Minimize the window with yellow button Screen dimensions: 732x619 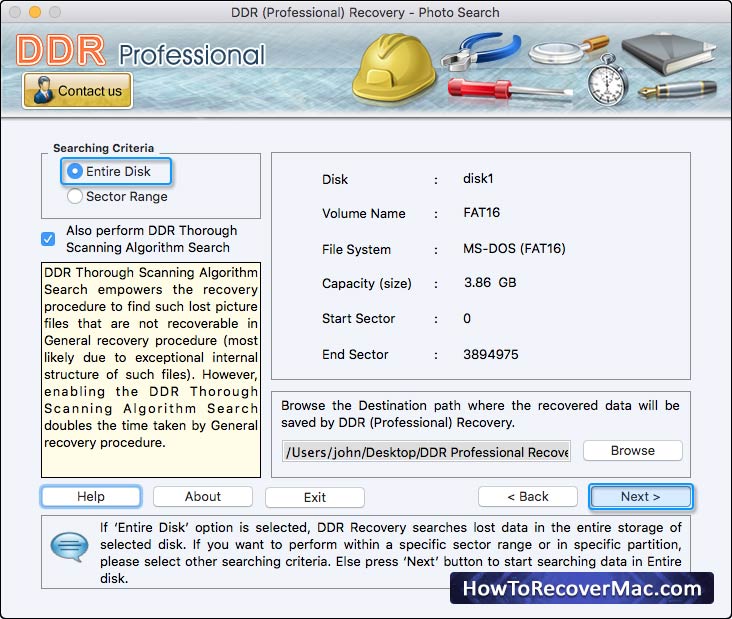click(35, 12)
